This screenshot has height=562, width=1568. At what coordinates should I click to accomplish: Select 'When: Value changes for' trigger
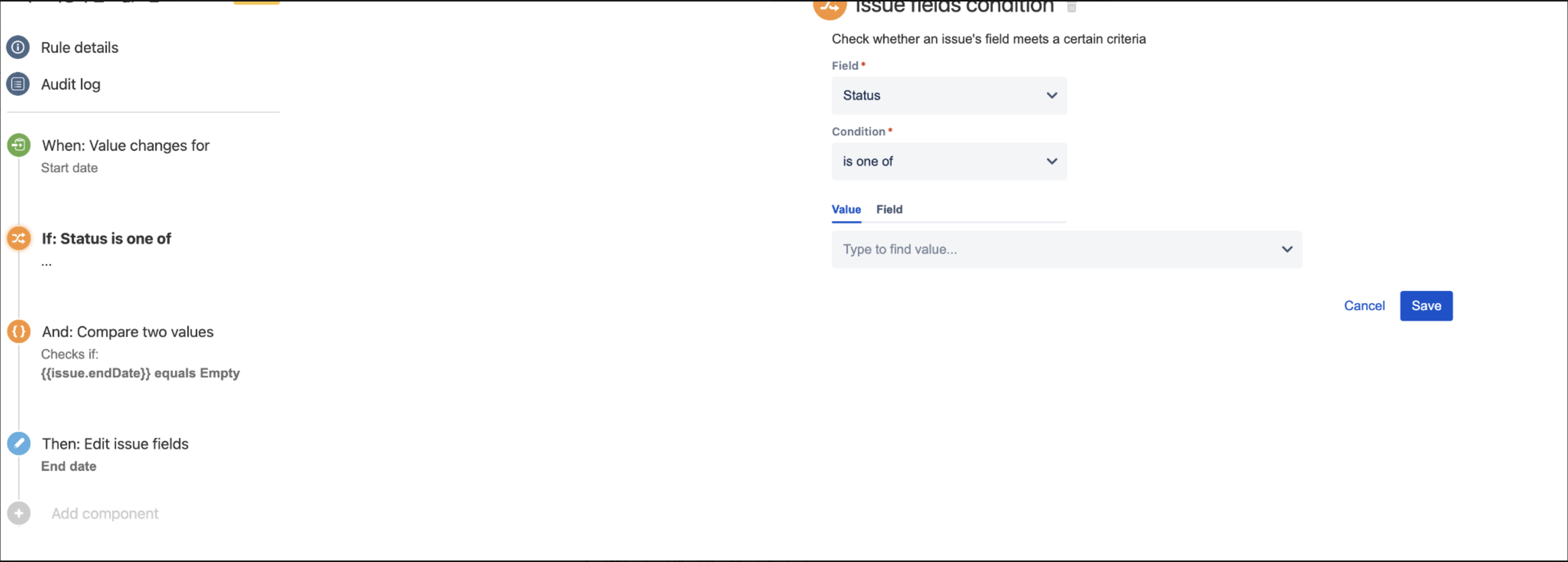click(x=126, y=146)
